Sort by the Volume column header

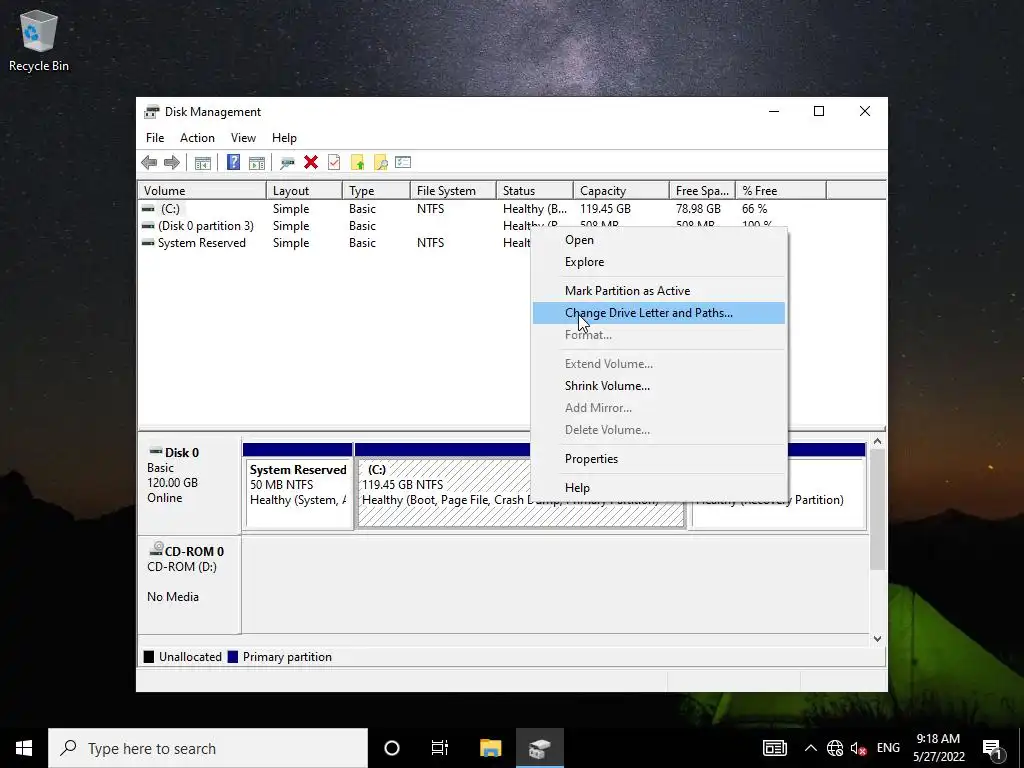202,191
